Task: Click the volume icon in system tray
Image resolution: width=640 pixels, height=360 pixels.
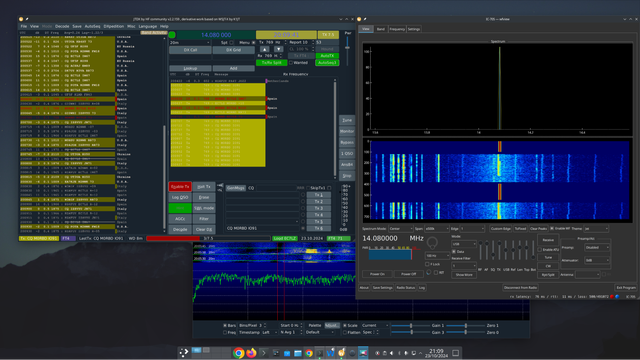Action: point(391,353)
